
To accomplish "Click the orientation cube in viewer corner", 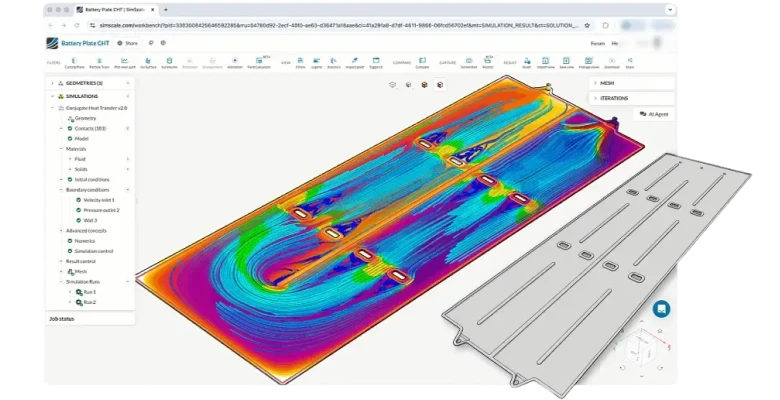I will [x=641, y=347].
